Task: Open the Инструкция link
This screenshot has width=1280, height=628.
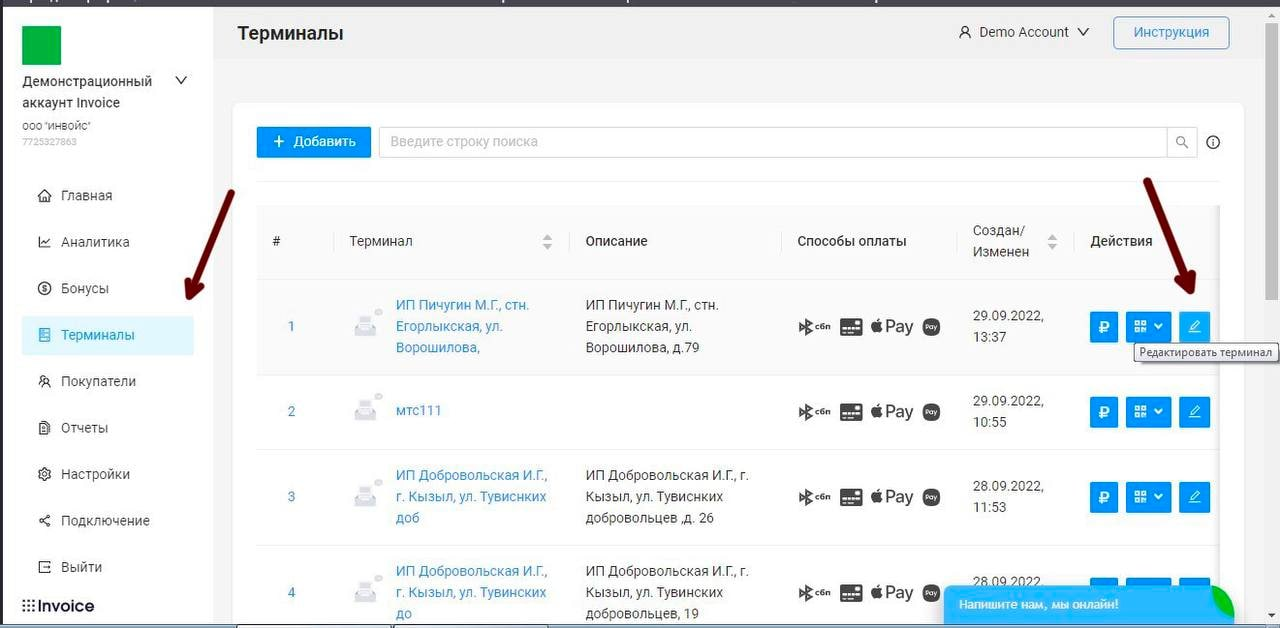Action: (1170, 32)
